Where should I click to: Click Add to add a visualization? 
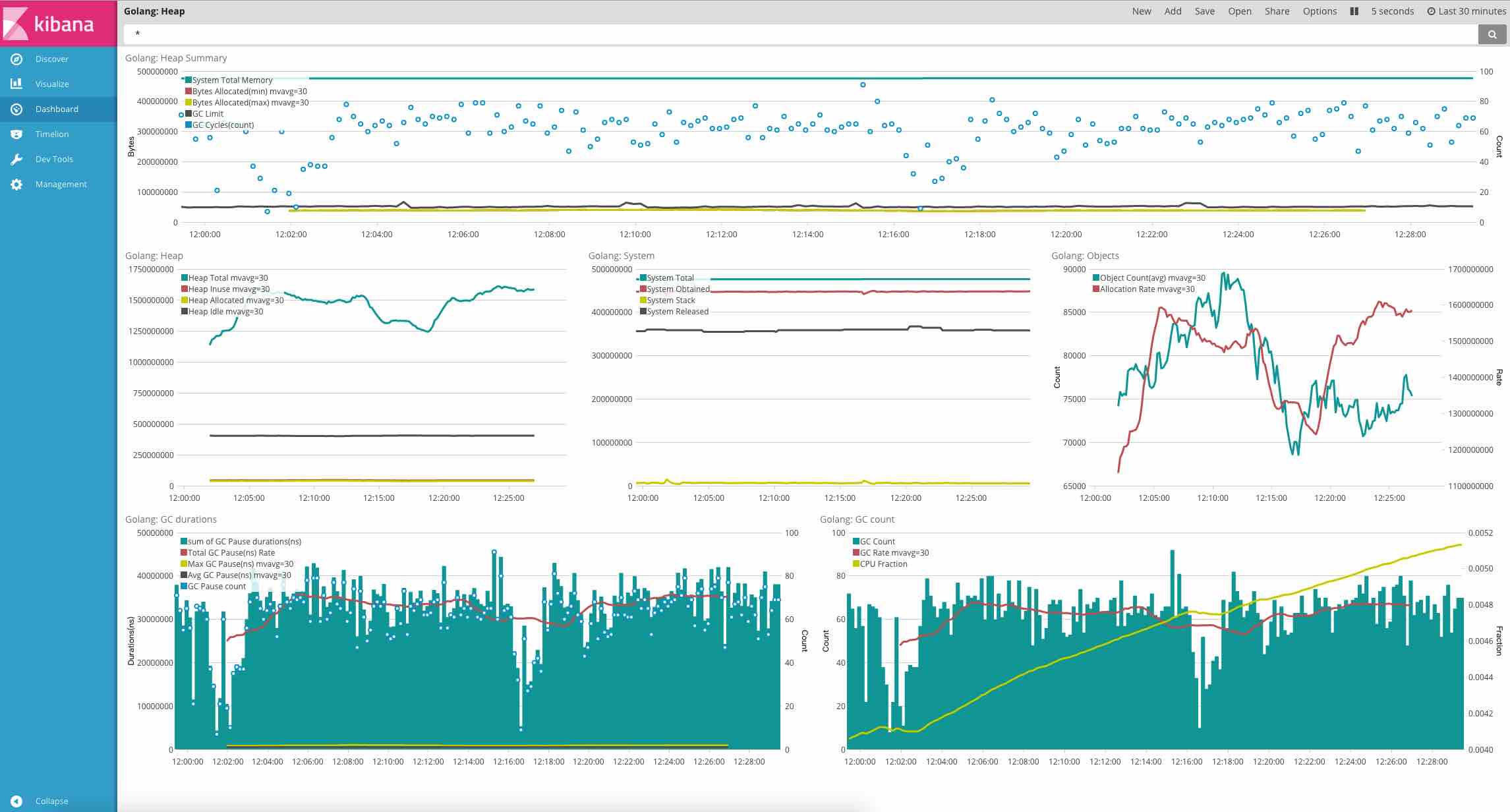[x=1173, y=11]
